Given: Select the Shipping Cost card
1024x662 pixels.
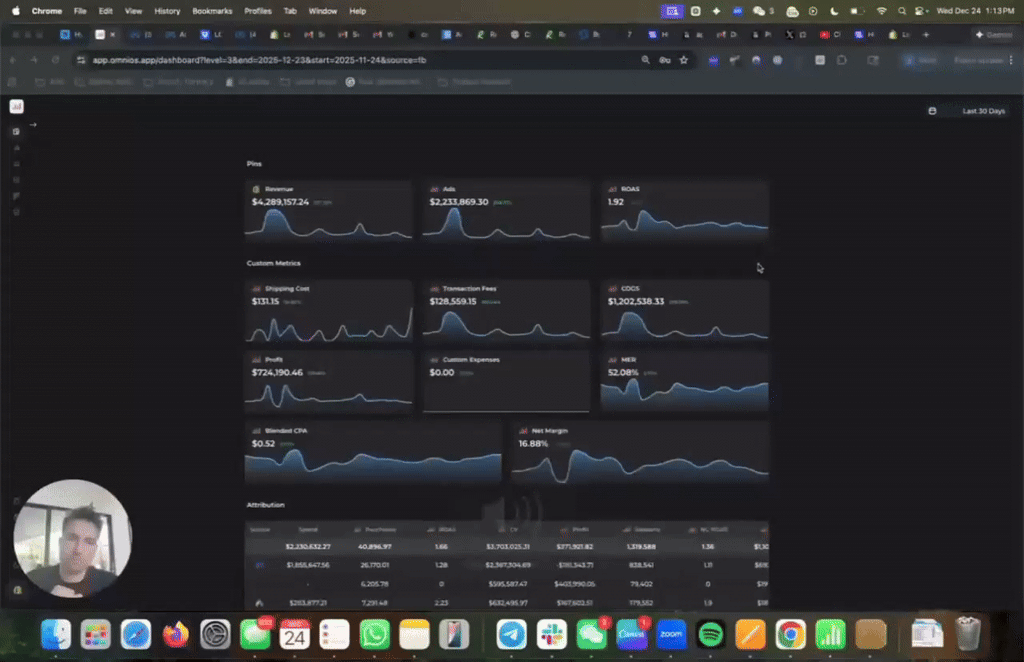Looking at the screenshot, I should (x=328, y=311).
